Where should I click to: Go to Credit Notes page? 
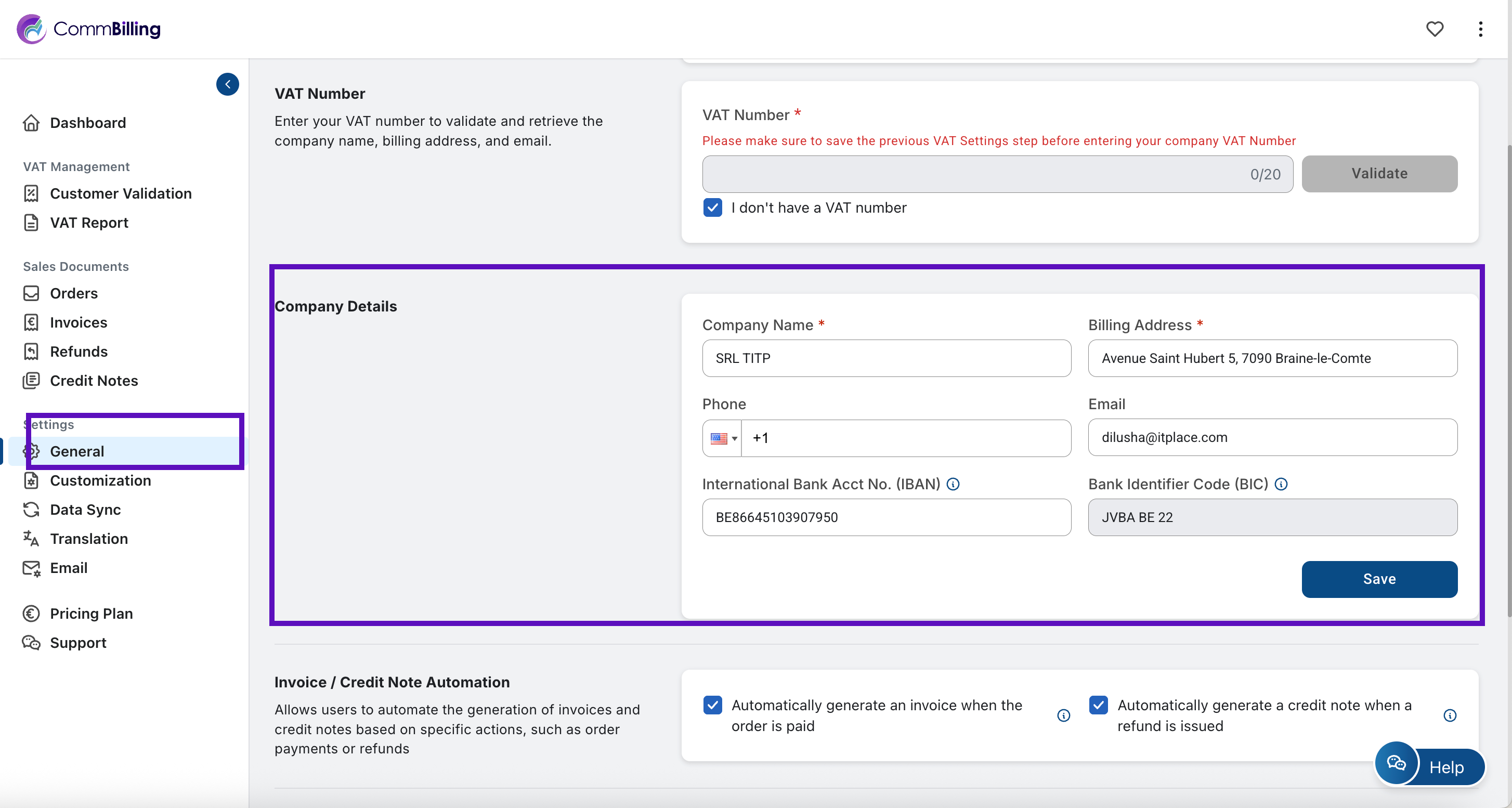click(94, 381)
